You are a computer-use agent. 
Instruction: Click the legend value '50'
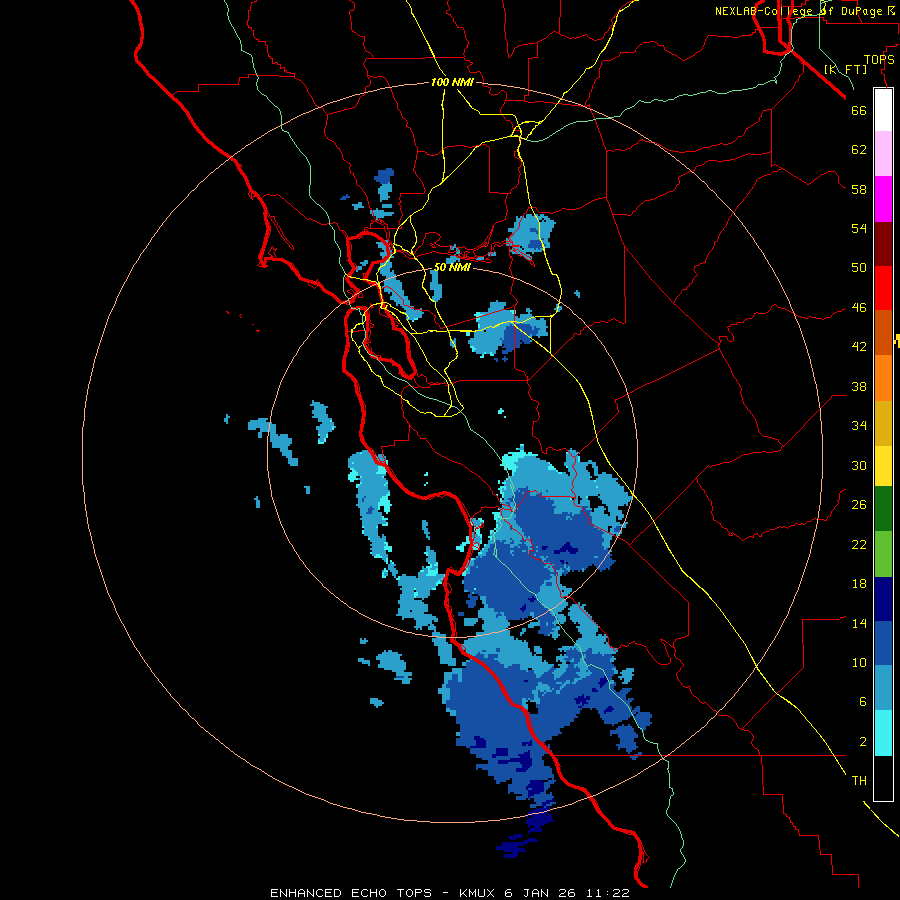(859, 268)
